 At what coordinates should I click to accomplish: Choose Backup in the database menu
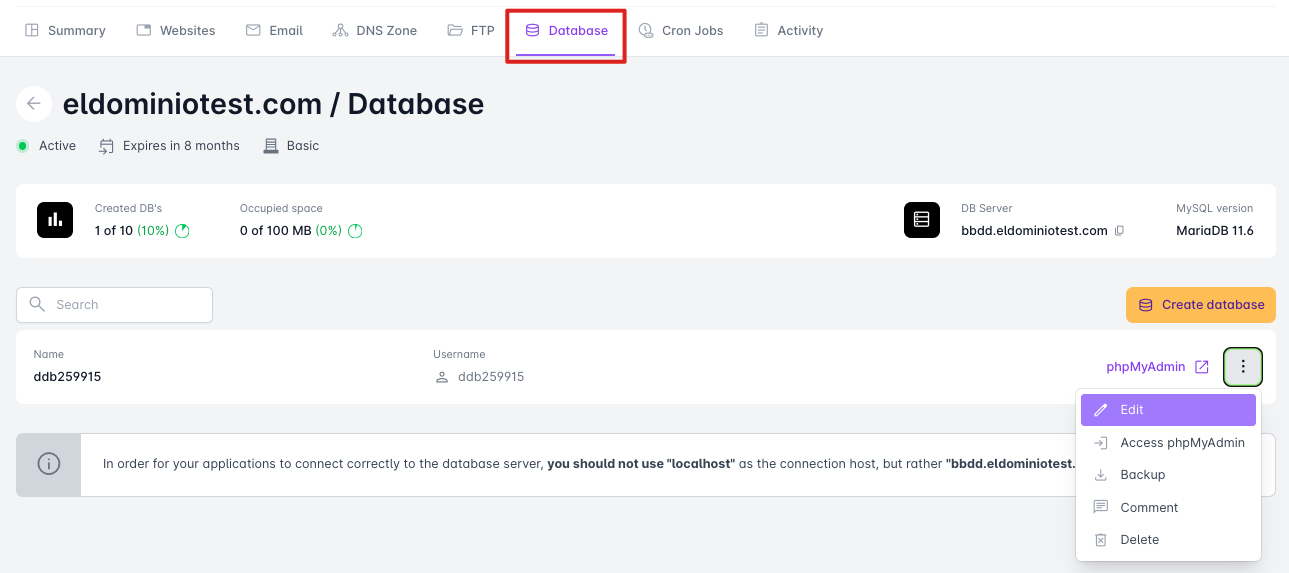pos(1142,475)
